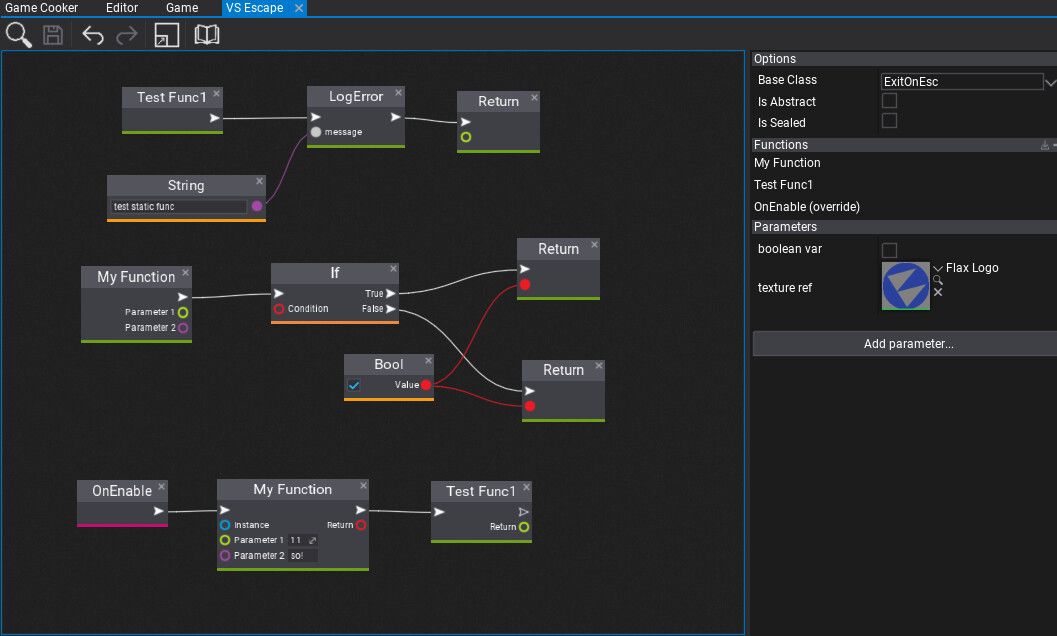Enable the Is Abstract checkbox
The height and width of the screenshot is (636, 1057).
[x=889, y=101]
